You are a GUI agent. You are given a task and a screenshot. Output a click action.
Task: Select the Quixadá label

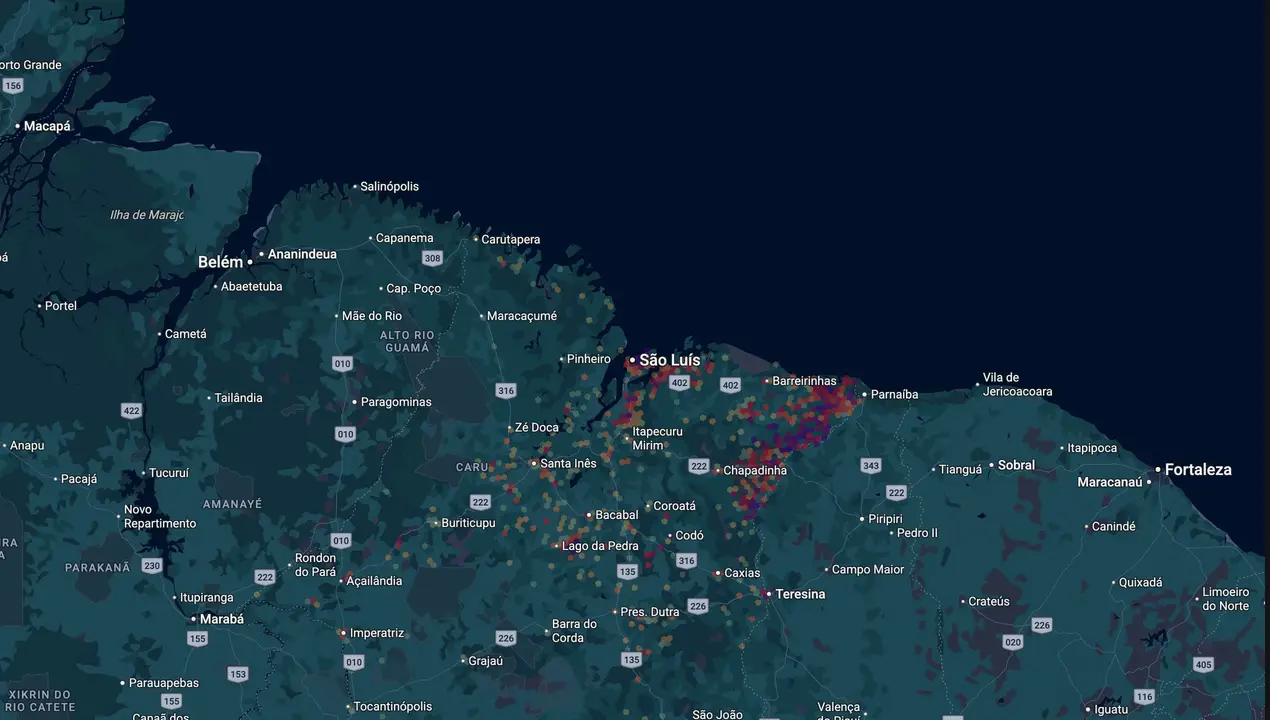tap(1141, 582)
